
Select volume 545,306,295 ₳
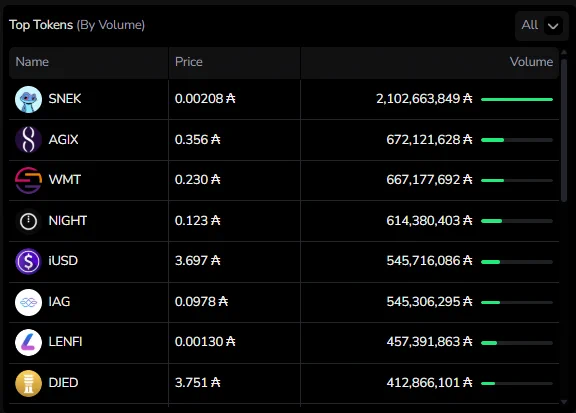[429, 302]
